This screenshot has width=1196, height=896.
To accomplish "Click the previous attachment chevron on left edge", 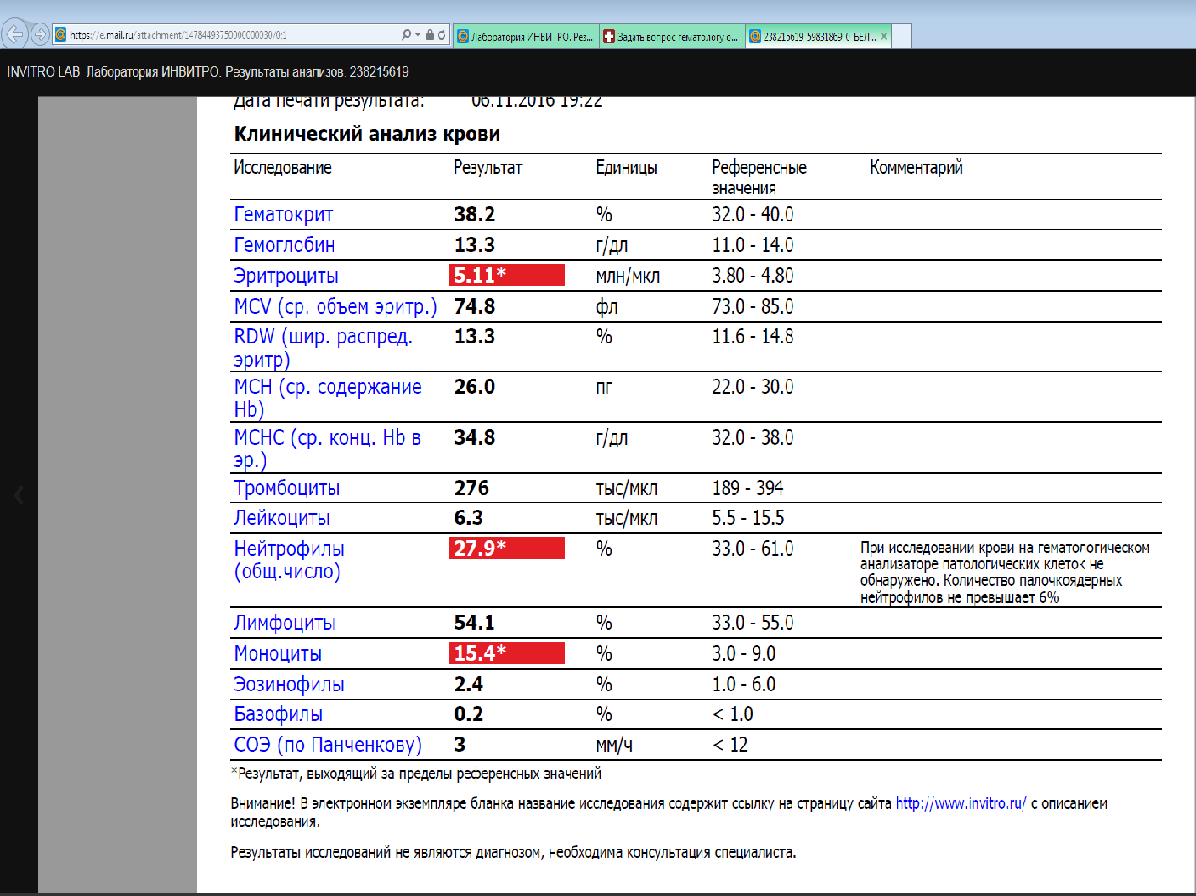I will (18, 493).
